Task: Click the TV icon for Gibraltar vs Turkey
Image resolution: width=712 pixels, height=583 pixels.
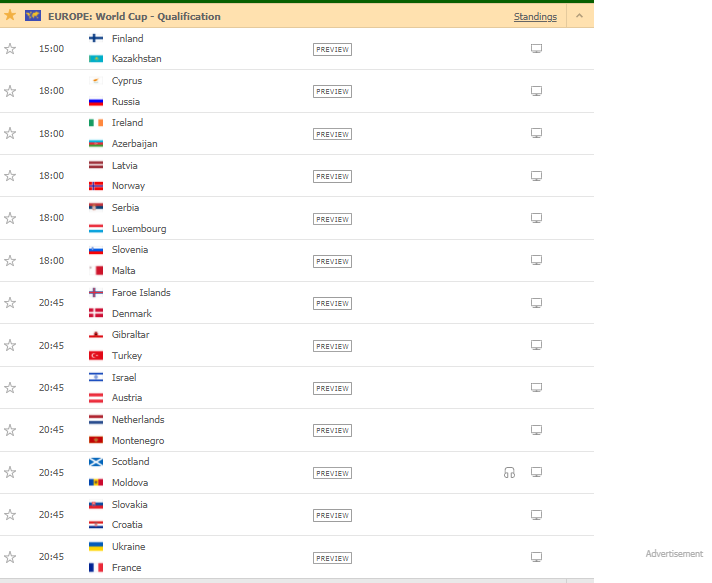Action: tap(536, 345)
